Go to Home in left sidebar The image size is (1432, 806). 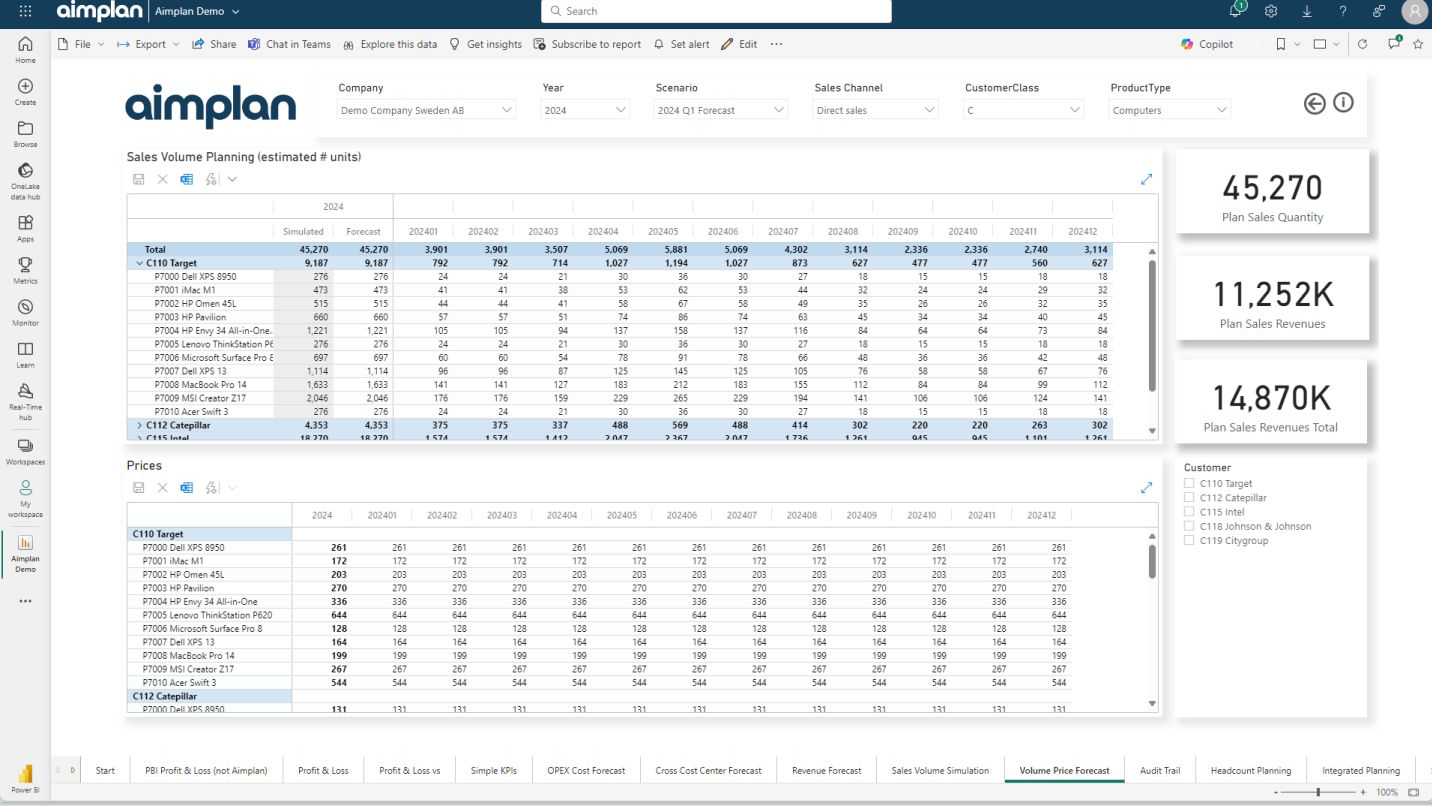(x=25, y=50)
